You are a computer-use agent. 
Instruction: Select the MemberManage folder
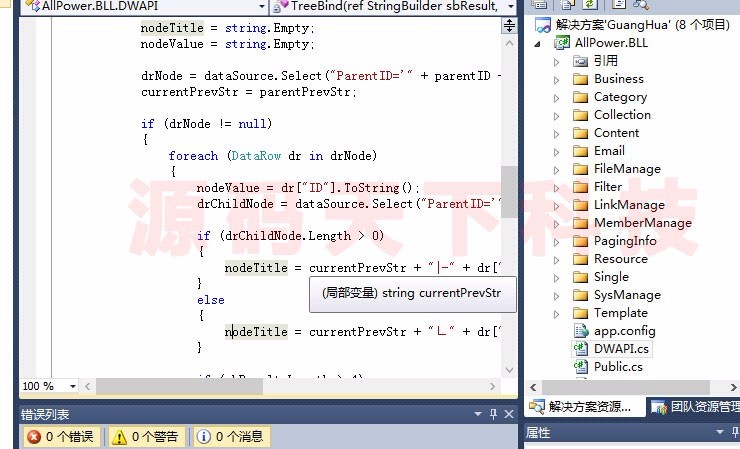(x=642, y=223)
